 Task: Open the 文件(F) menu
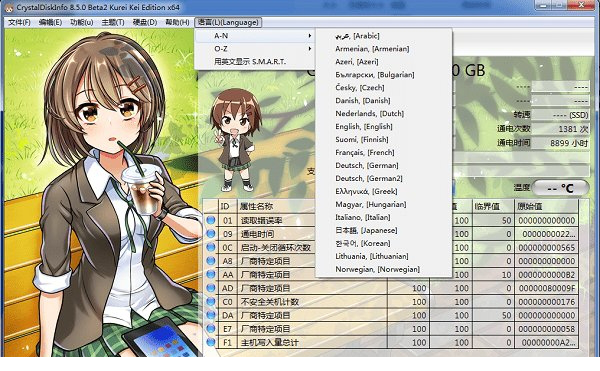point(19,23)
